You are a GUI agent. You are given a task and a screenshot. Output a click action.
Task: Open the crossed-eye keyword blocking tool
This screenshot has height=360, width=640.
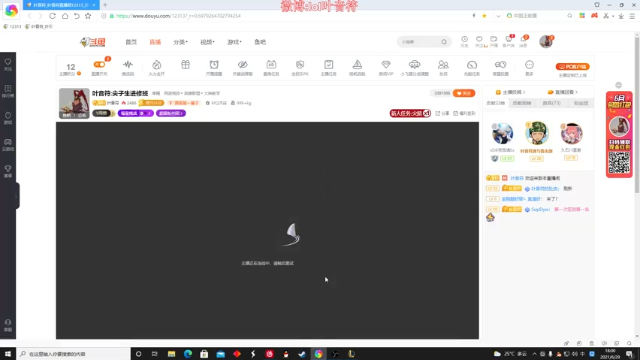(242, 64)
